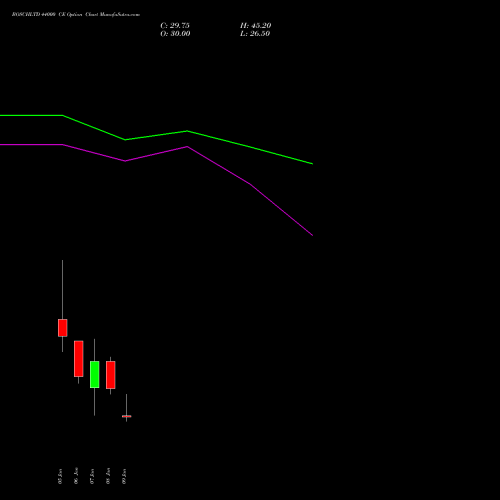Click the close value C: 29.75
Screen dimensions: 500x500
tap(175, 26)
